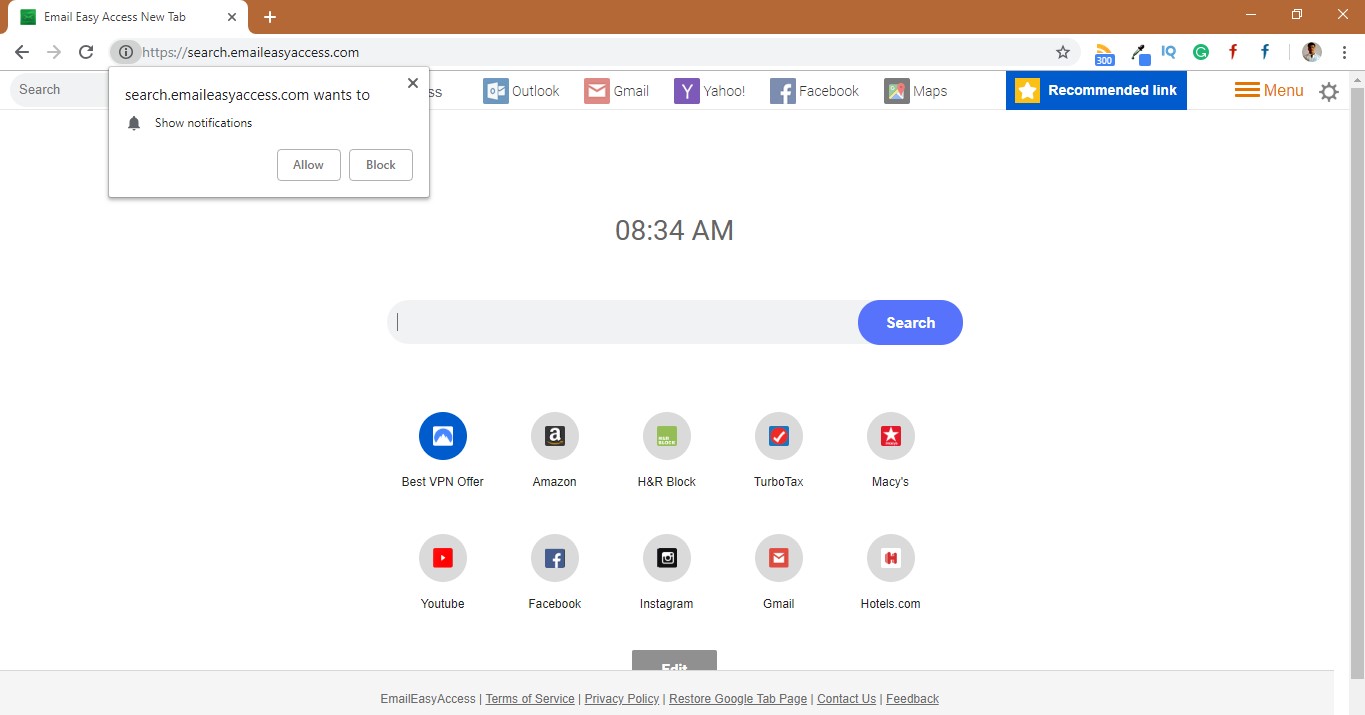Open the Youtube tile
Screen dimensions: 1365x715
tap(442, 557)
